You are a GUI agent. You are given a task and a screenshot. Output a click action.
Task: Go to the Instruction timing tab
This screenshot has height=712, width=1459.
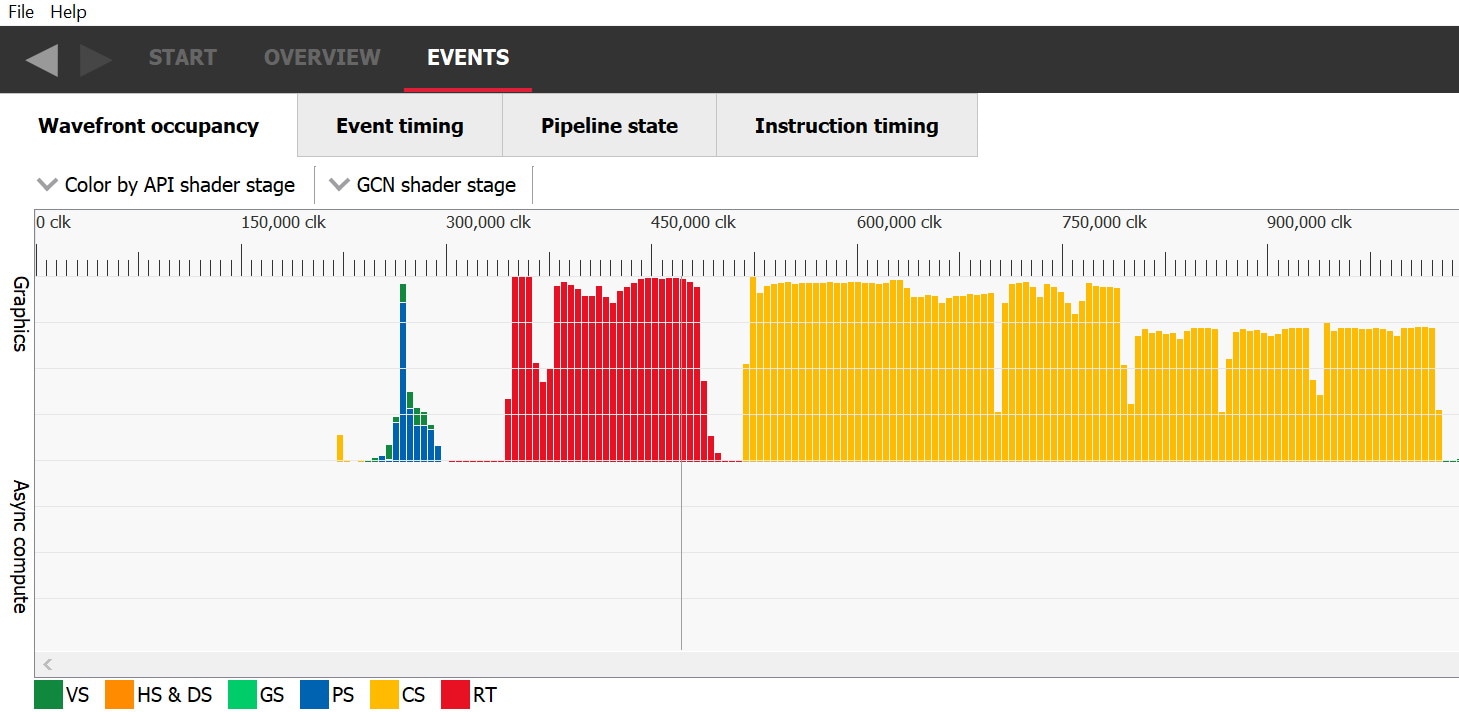[846, 126]
